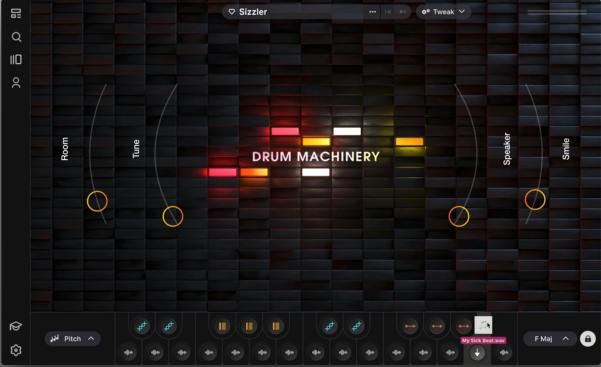Click the first orange pause-style pad
601x367 pixels.
(x=222, y=326)
